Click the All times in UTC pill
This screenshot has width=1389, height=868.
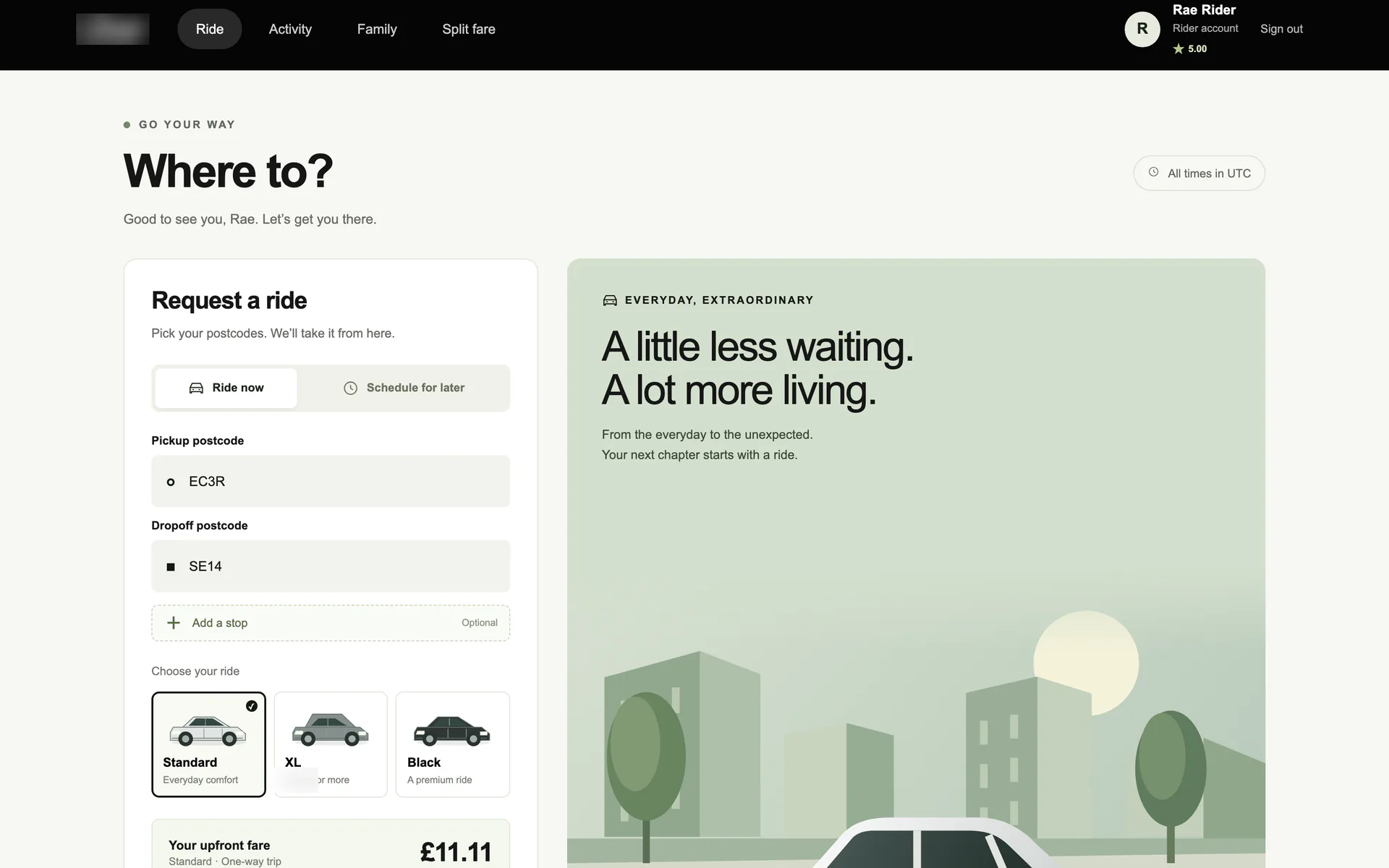pyautogui.click(x=1199, y=173)
